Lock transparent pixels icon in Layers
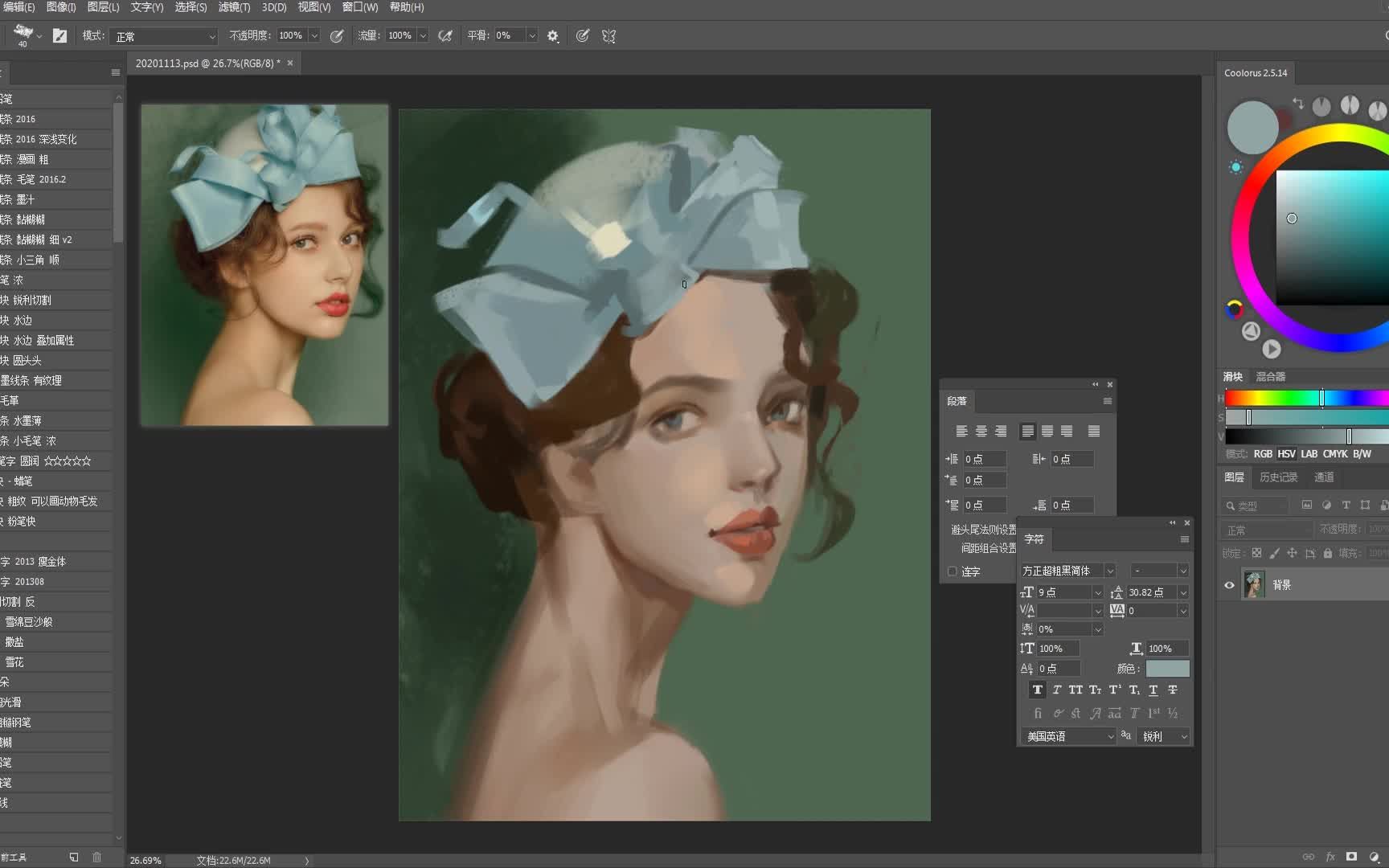 (1256, 553)
